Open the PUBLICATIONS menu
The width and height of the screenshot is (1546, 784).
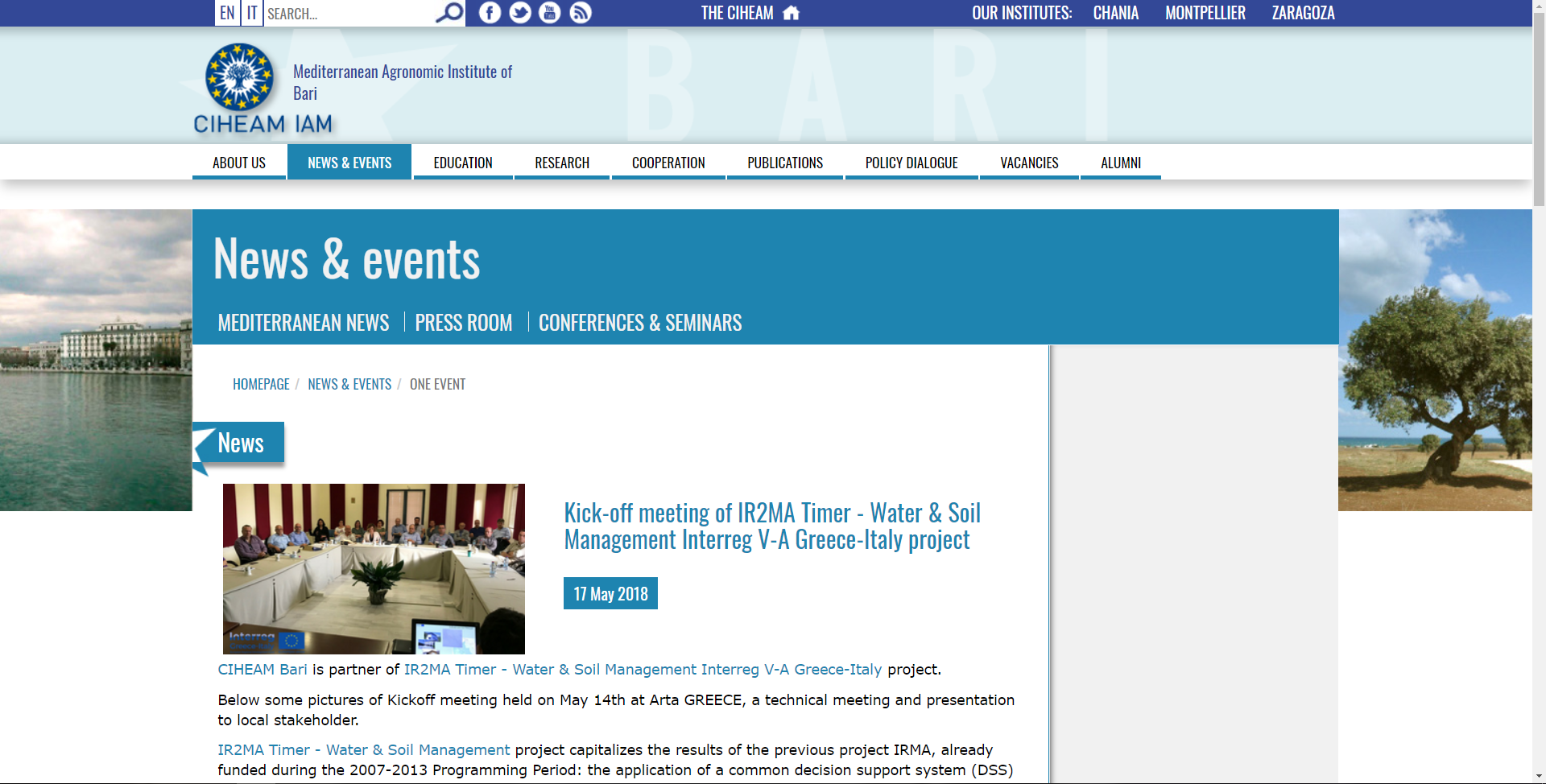coord(785,162)
